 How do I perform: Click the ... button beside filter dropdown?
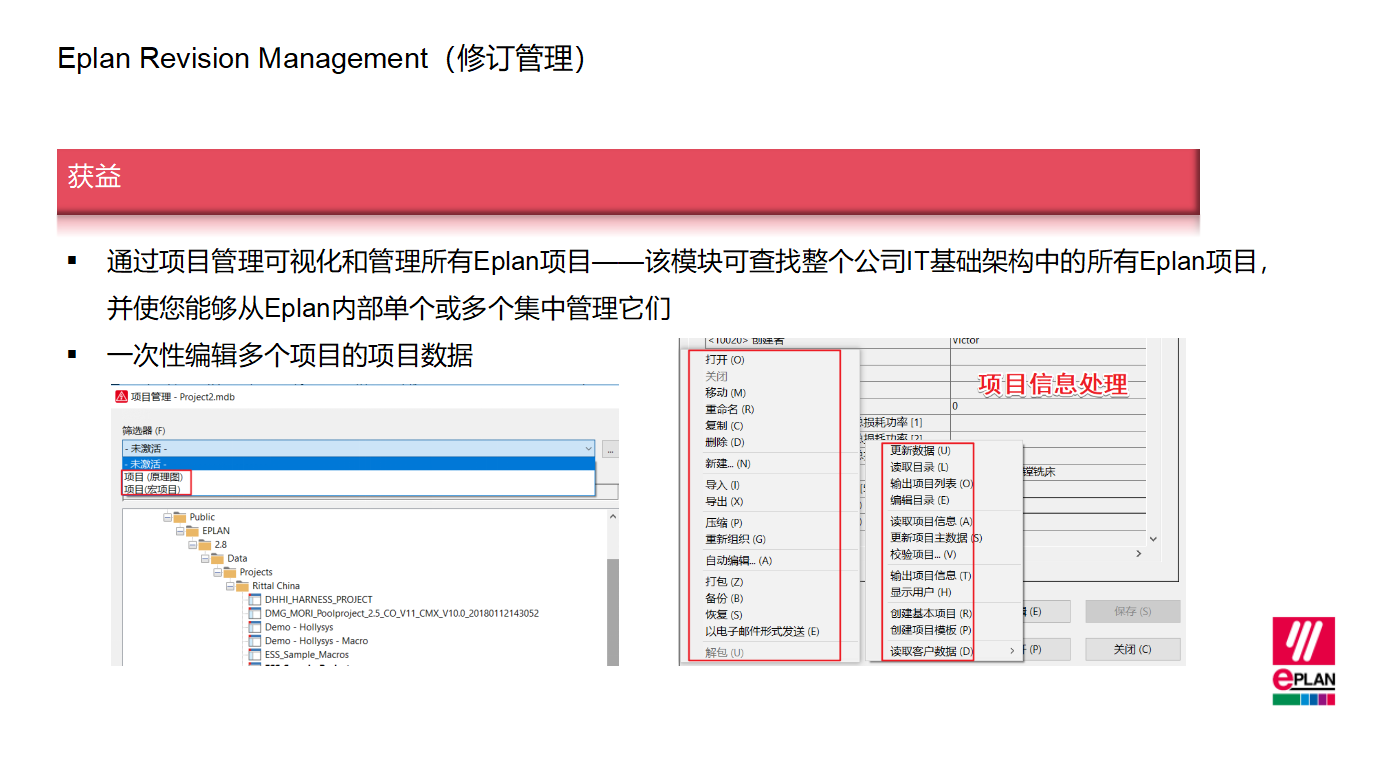[610, 449]
